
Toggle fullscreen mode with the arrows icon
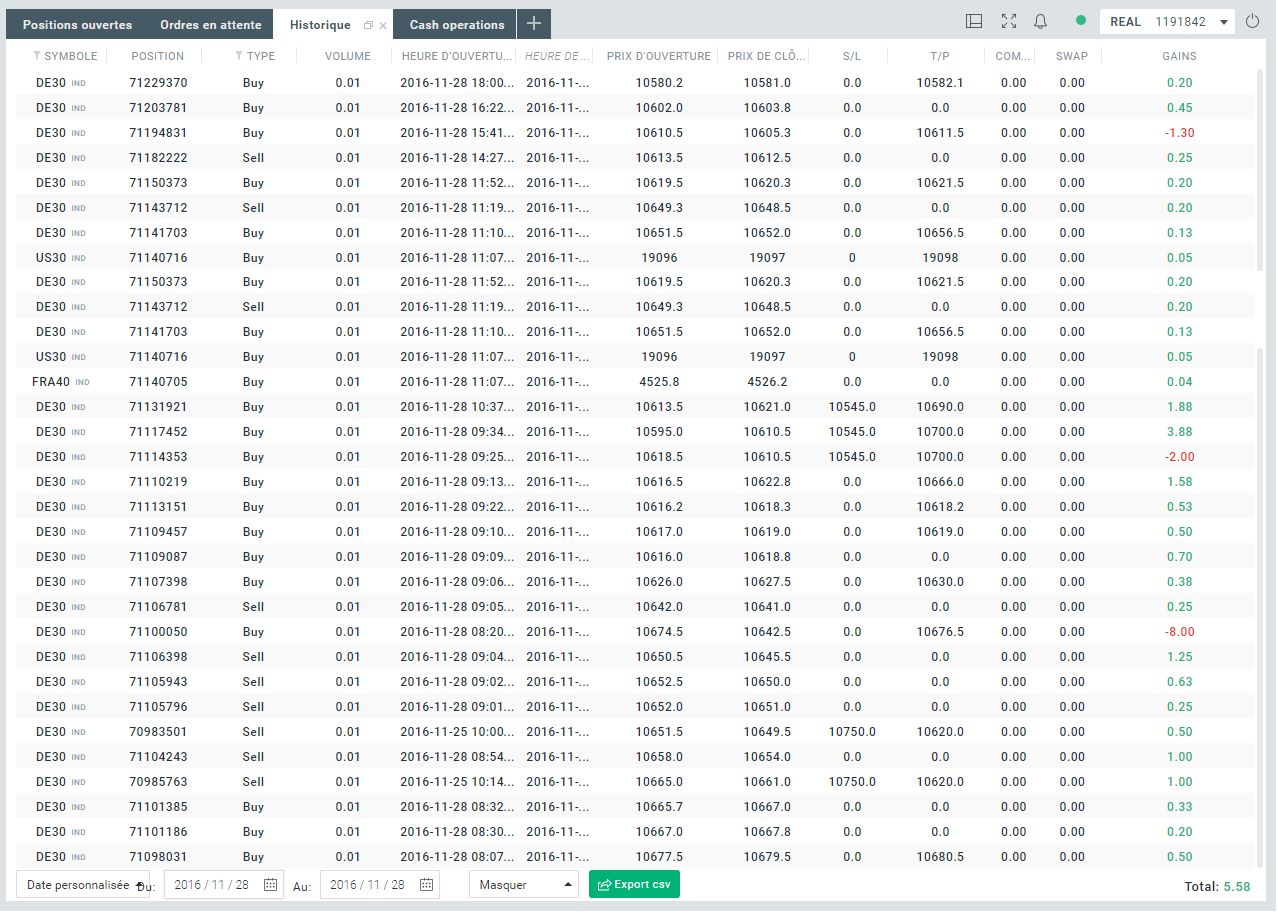[x=1008, y=22]
